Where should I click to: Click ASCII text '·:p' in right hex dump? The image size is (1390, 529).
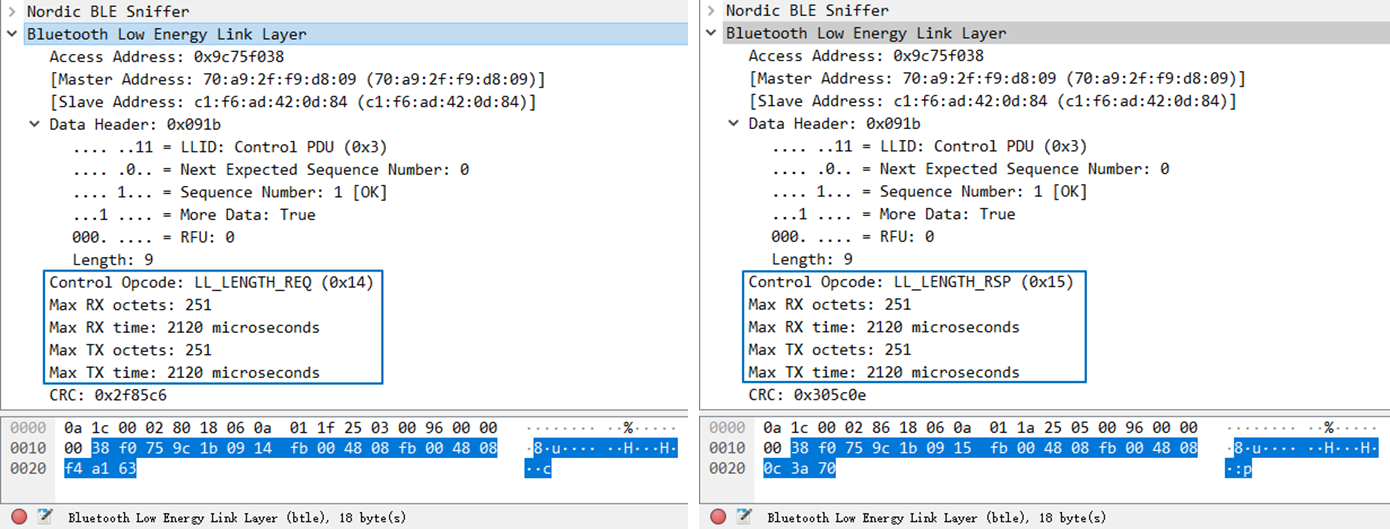point(1238,469)
